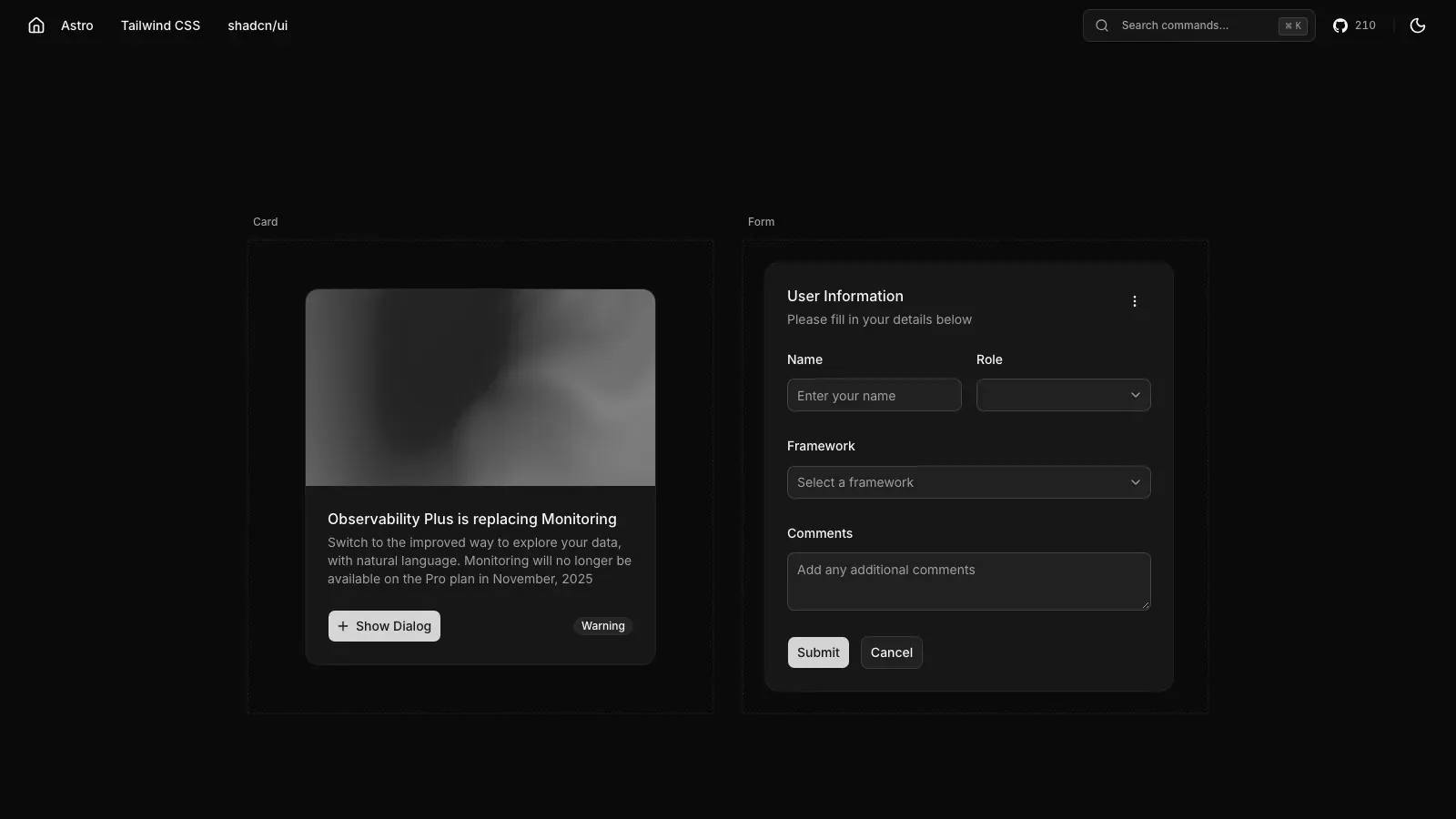Click the User Information heading
The width and height of the screenshot is (1456, 819).
click(x=845, y=296)
